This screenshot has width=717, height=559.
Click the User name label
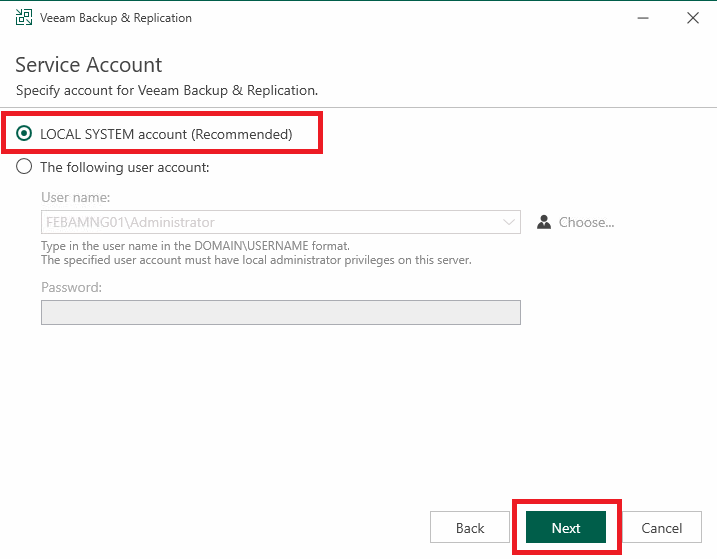[75, 197]
